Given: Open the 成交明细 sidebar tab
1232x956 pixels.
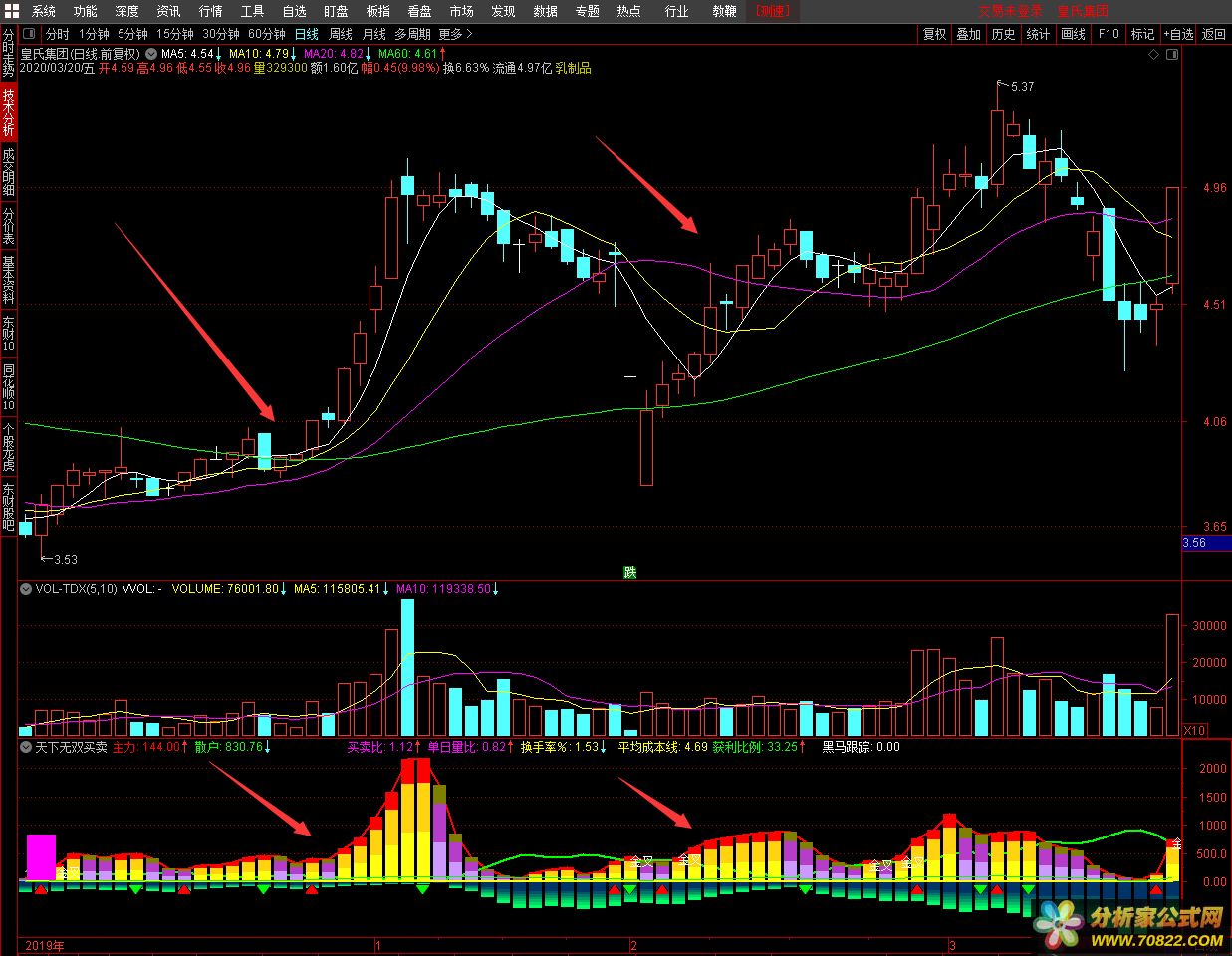Looking at the screenshot, I should coord(8,171).
